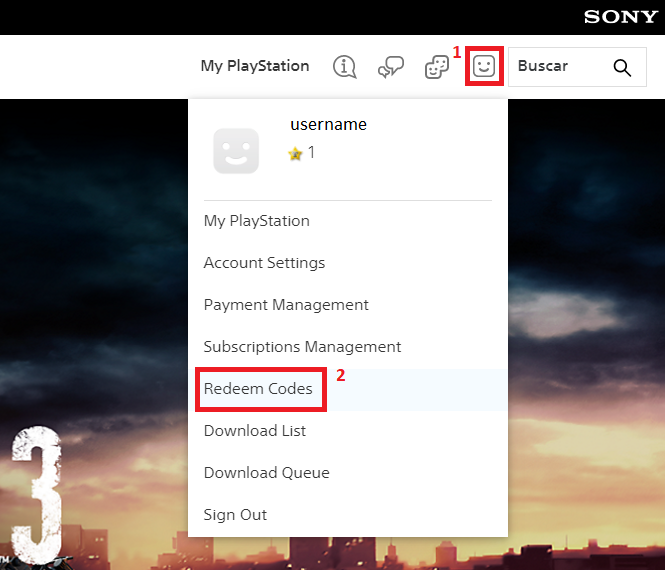This screenshot has width=665, height=570.
Task: Click the user avatar in dropdown
Action: click(x=236, y=151)
